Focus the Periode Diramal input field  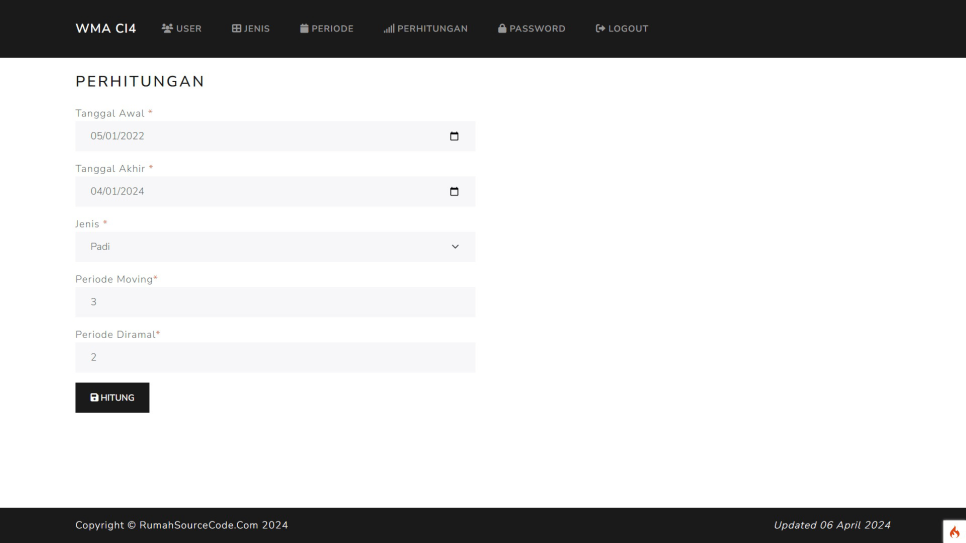point(275,357)
